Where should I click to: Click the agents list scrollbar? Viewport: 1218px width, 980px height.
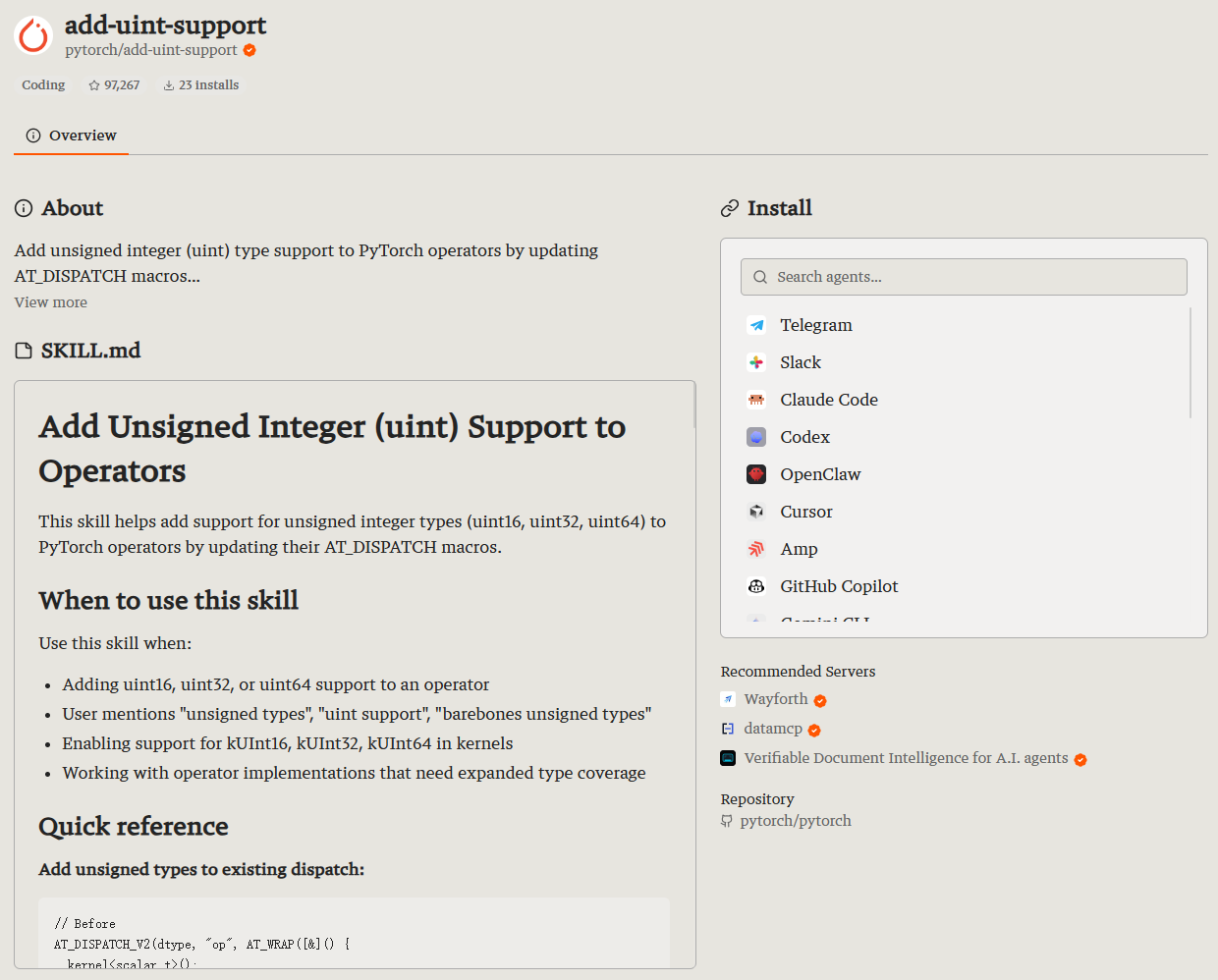click(1190, 363)
